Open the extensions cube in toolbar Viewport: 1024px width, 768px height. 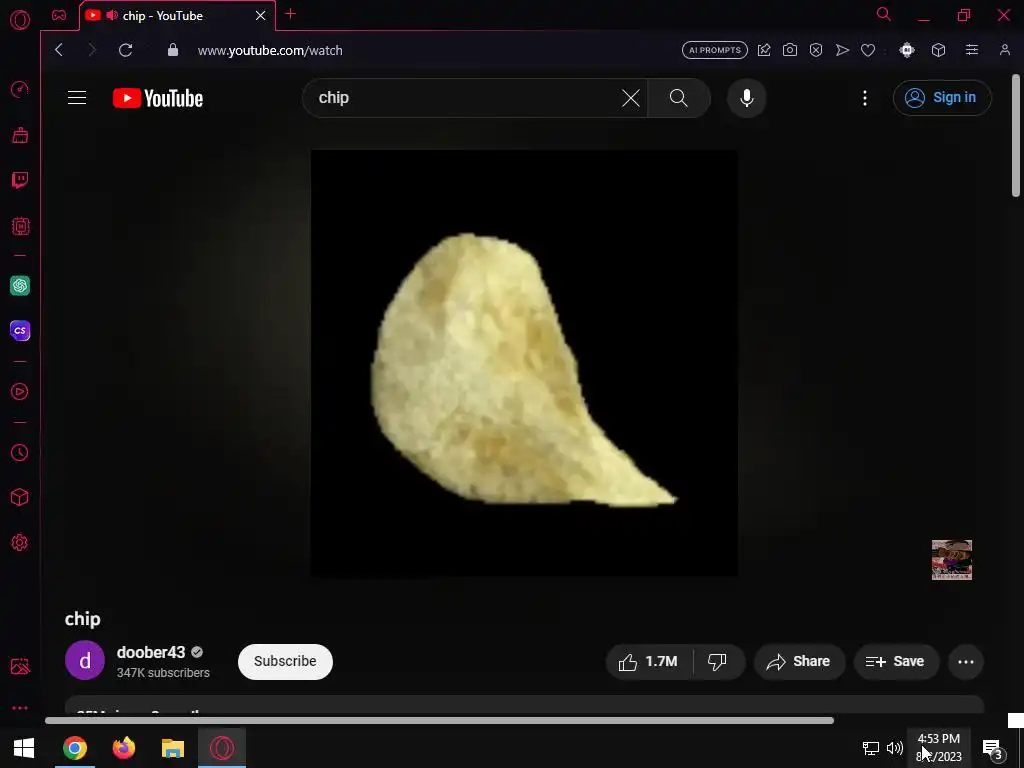938,50
